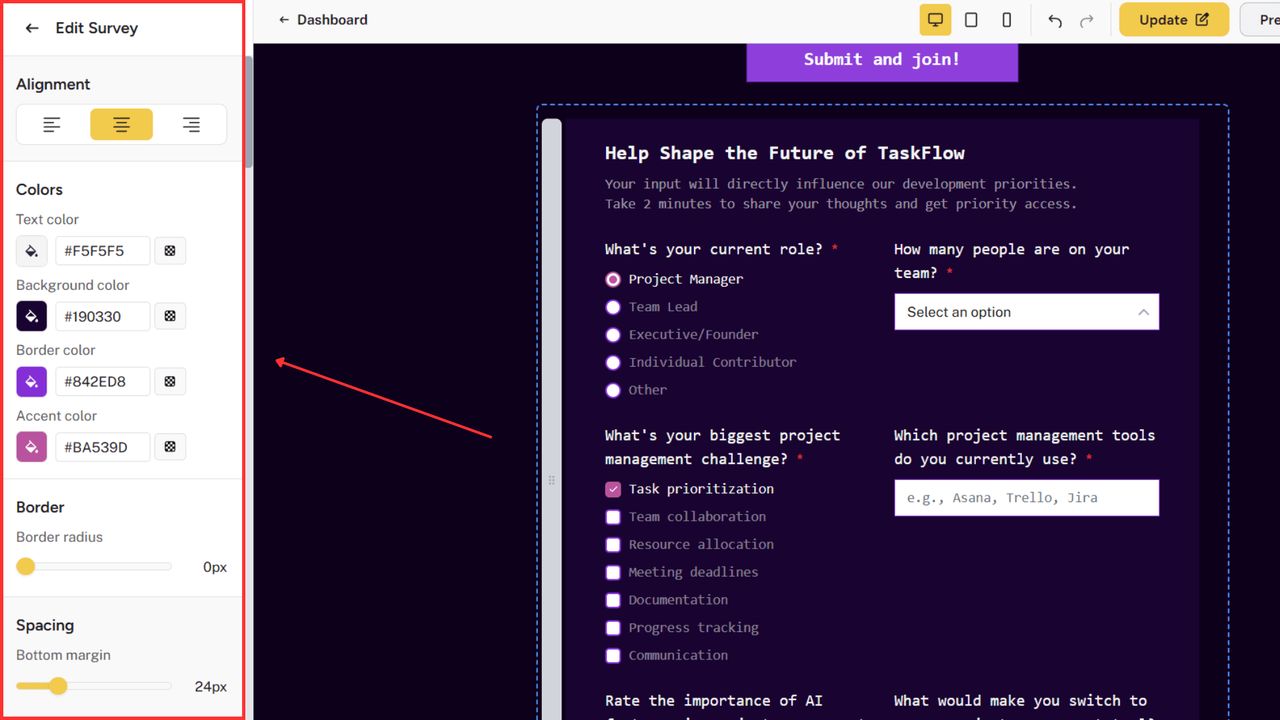
Task: Check the Team collaboration checkbox
Action: point(613,517)
